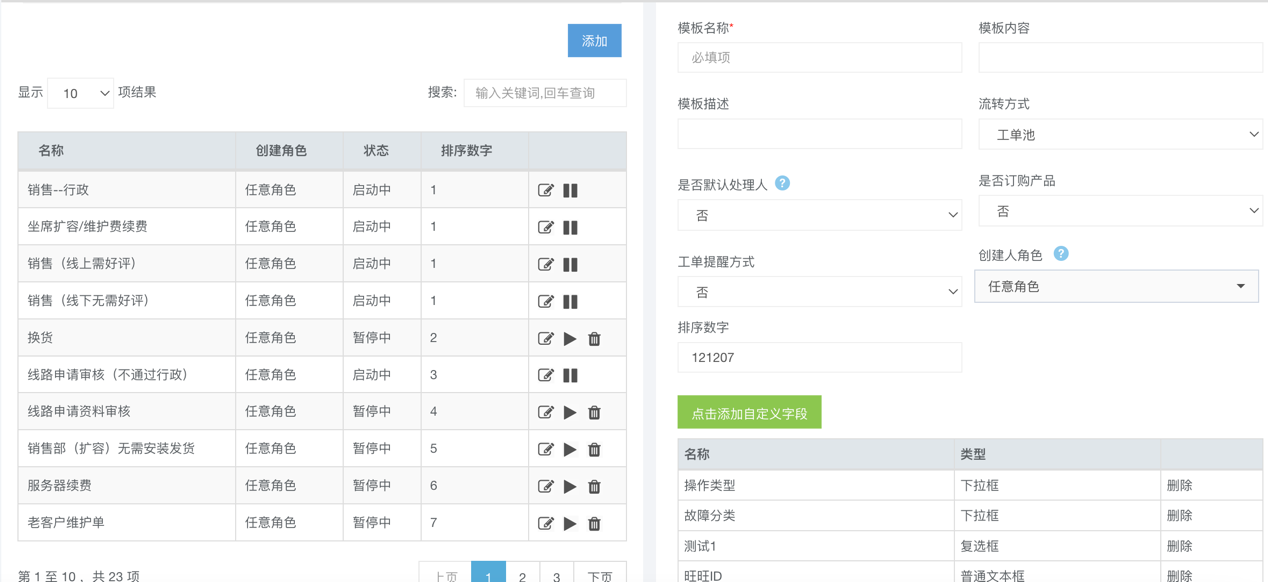1268x582 pixels.
Task: Delete the 换货 template row
Action: tap(594, 338)
